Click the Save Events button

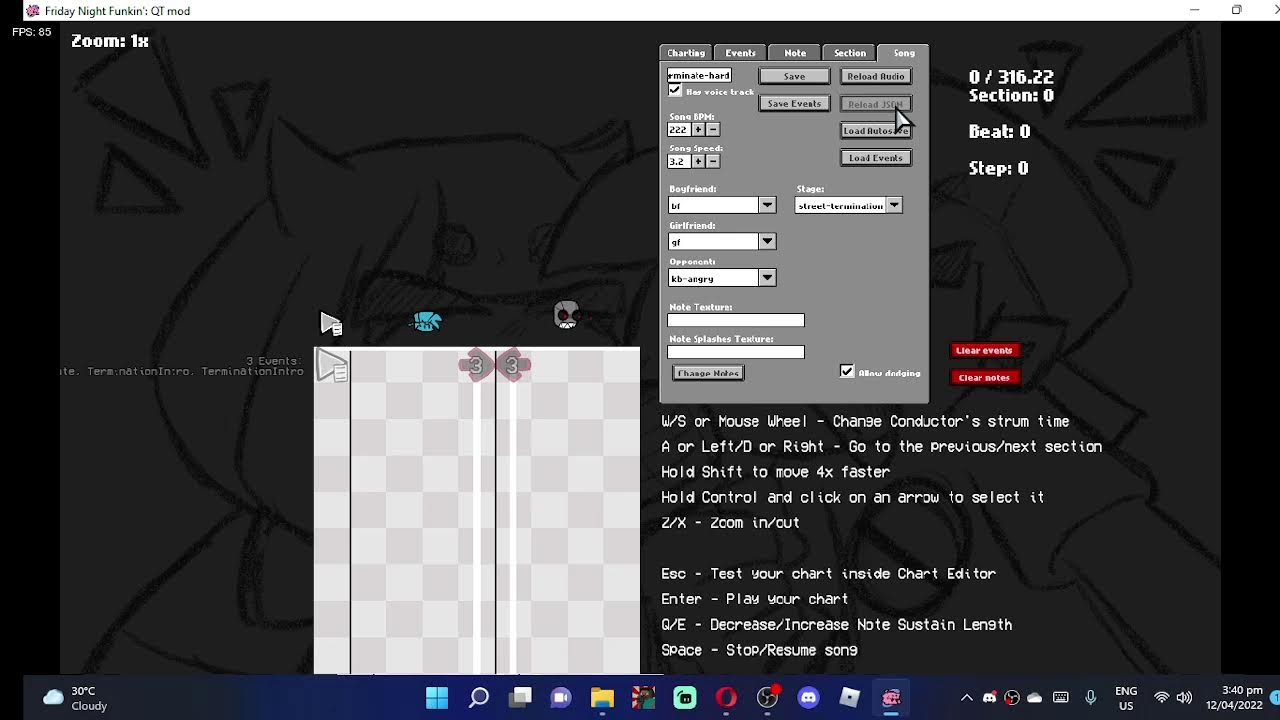794,103
